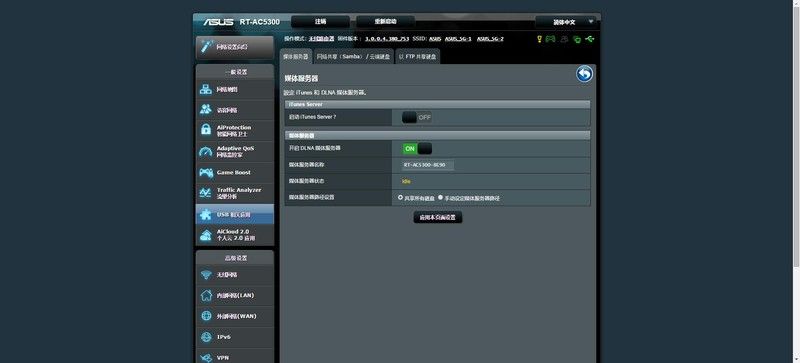Click the firmware version 3.0.0.4.380 link
This screenshot has width=800, height=363.
pyautogui.click(x=387, y=39)
